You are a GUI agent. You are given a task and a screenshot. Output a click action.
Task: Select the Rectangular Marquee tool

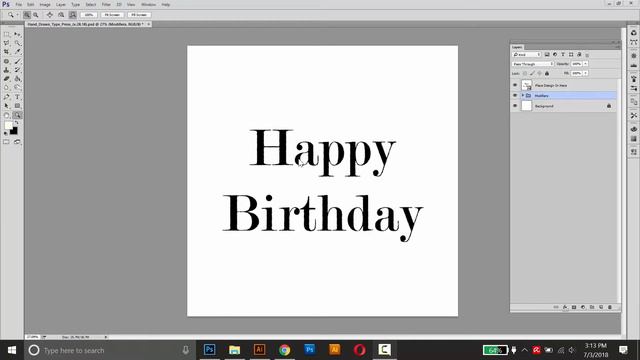click(x=7, y=34)
